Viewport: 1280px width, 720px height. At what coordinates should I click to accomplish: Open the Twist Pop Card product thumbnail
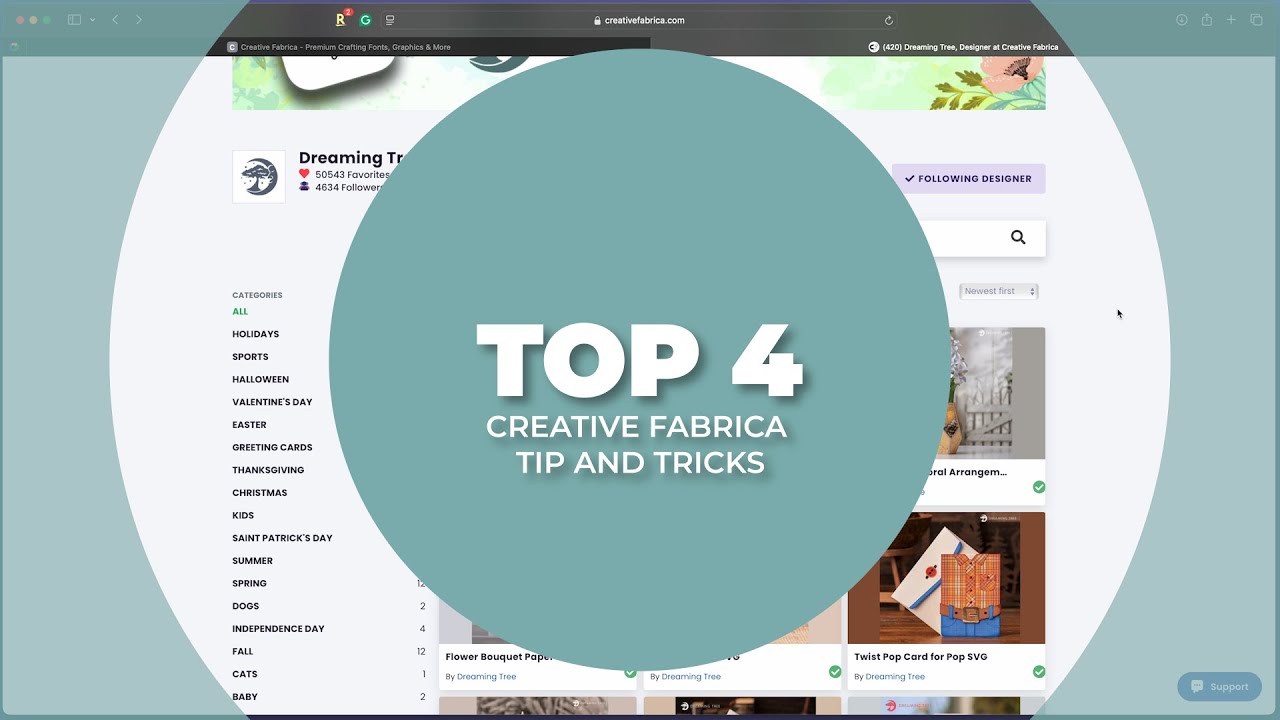(946, 578)
